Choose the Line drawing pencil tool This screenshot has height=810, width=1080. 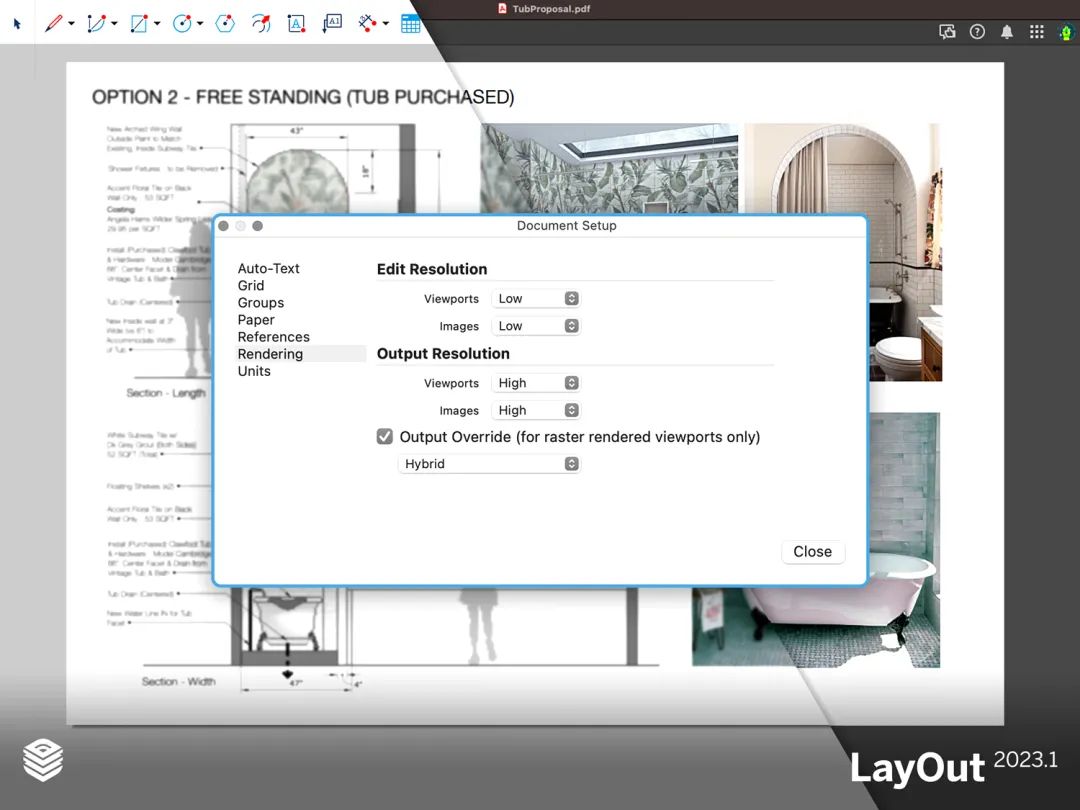coord(52,22)
